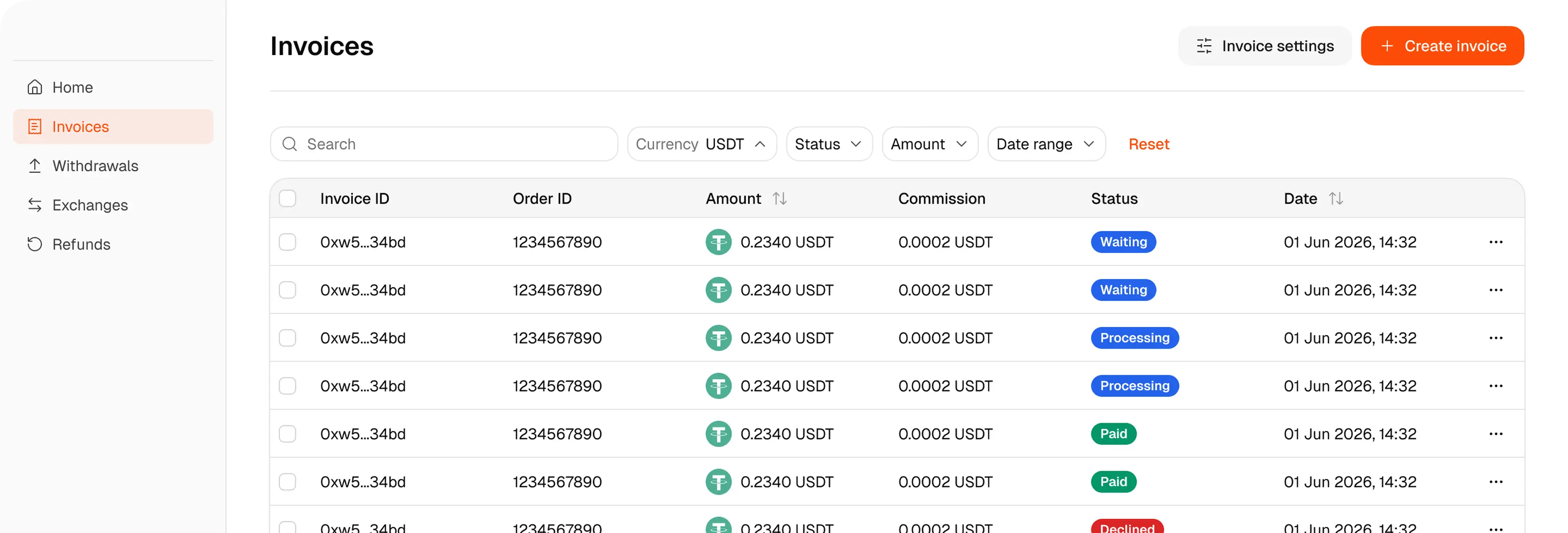Tick the first Paid row checkbox
1568x533 pixels.
pyautogui.click(x=287, y=434)
